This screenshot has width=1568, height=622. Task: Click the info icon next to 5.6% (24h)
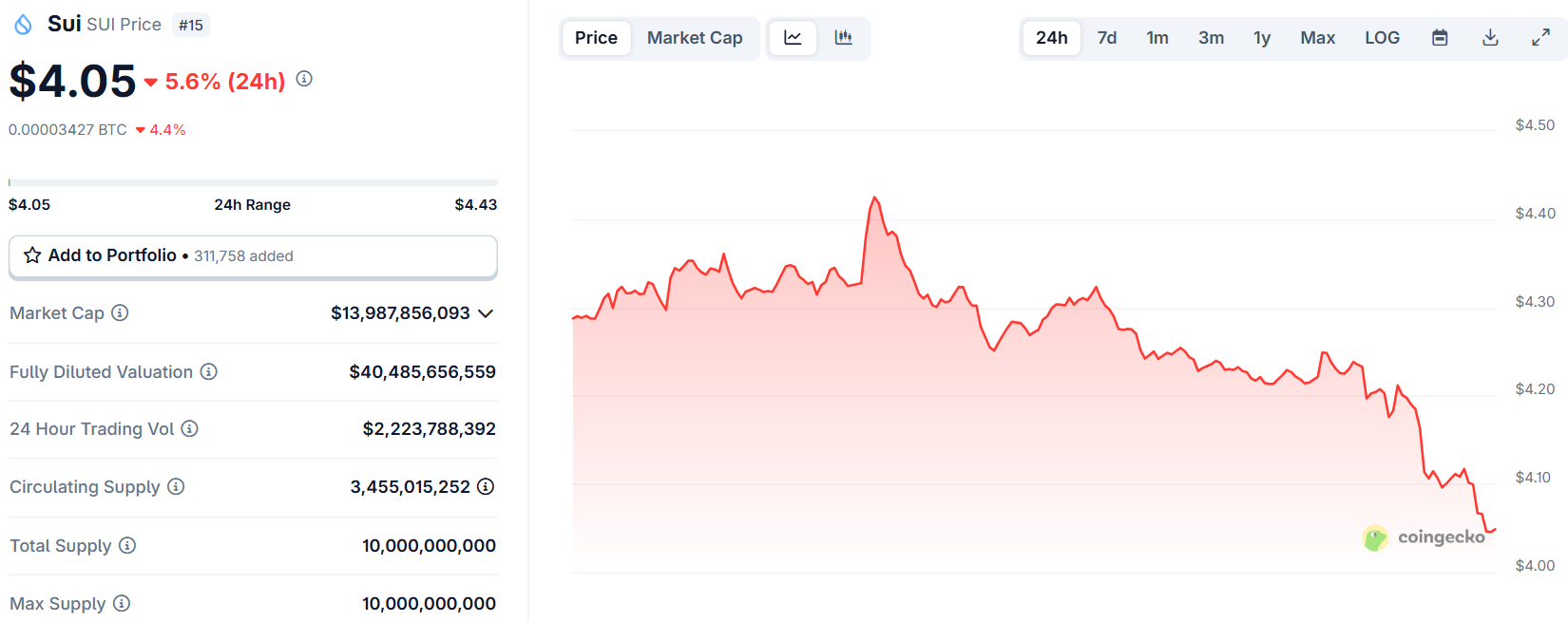pos(304,79)
